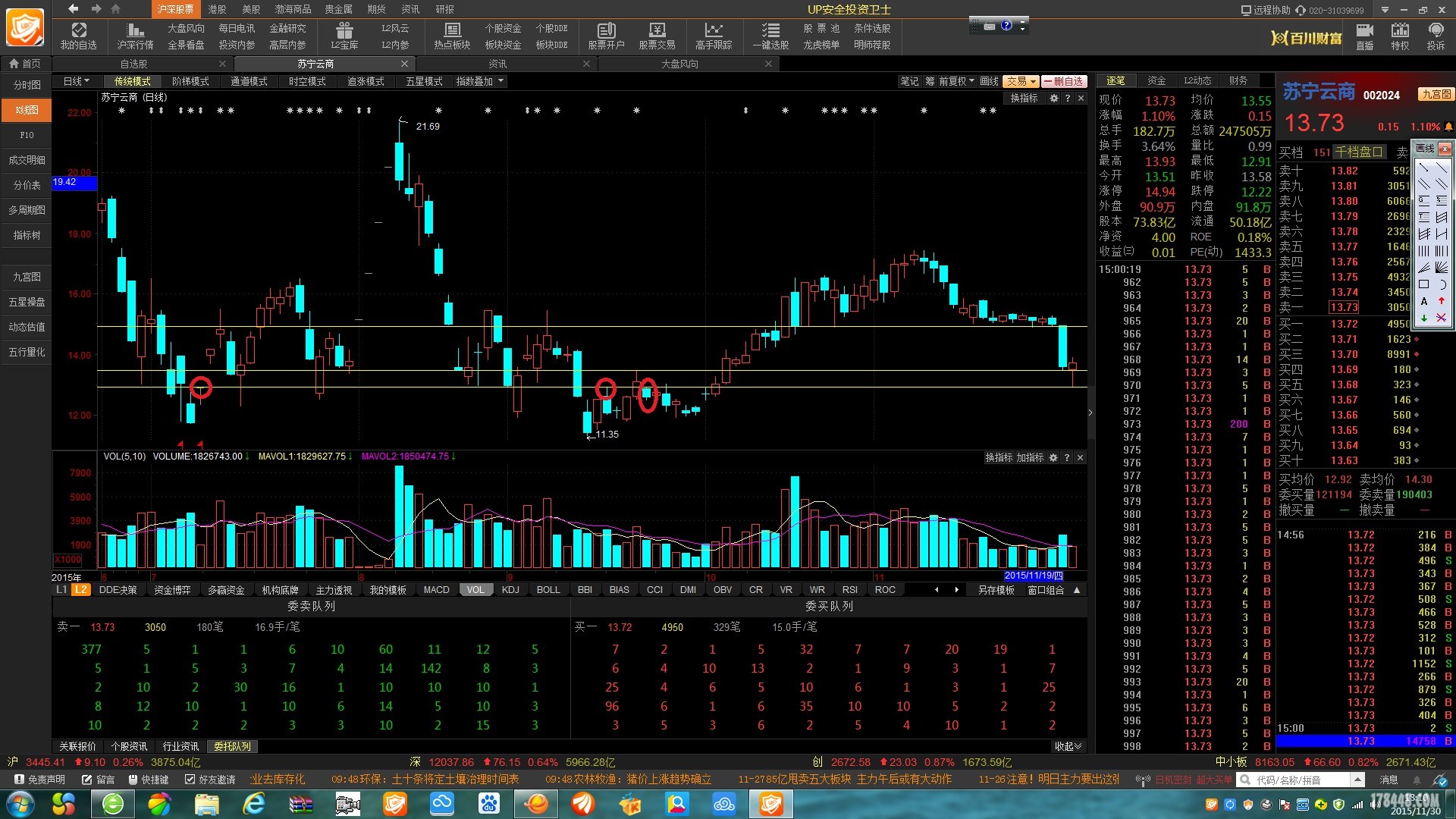Expand the indicator tab list up-arrow
1456x819 pixels.
pyautogui.click(x=1077, y=590)
